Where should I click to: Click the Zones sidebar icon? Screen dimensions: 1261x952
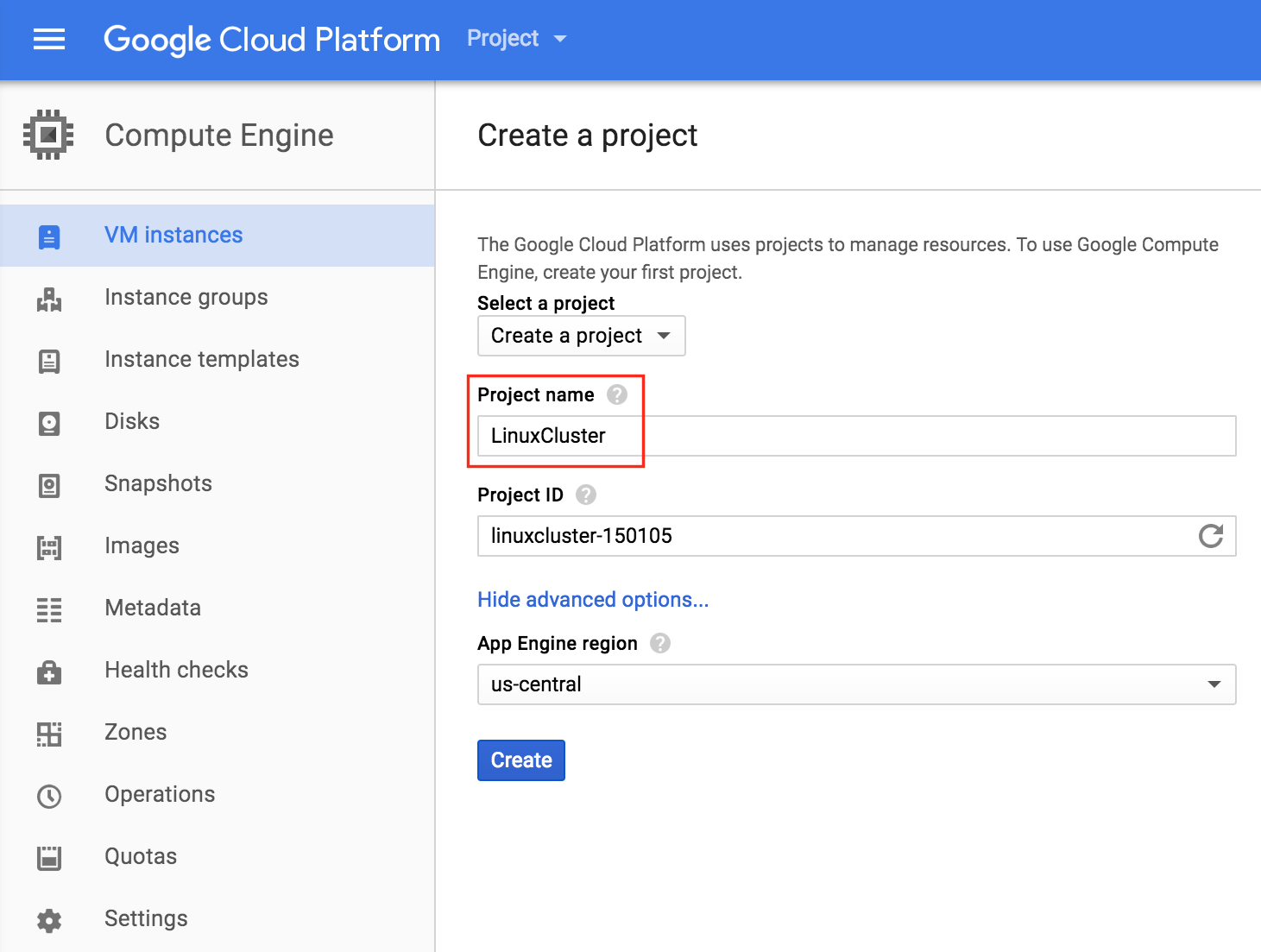(49, 734)
